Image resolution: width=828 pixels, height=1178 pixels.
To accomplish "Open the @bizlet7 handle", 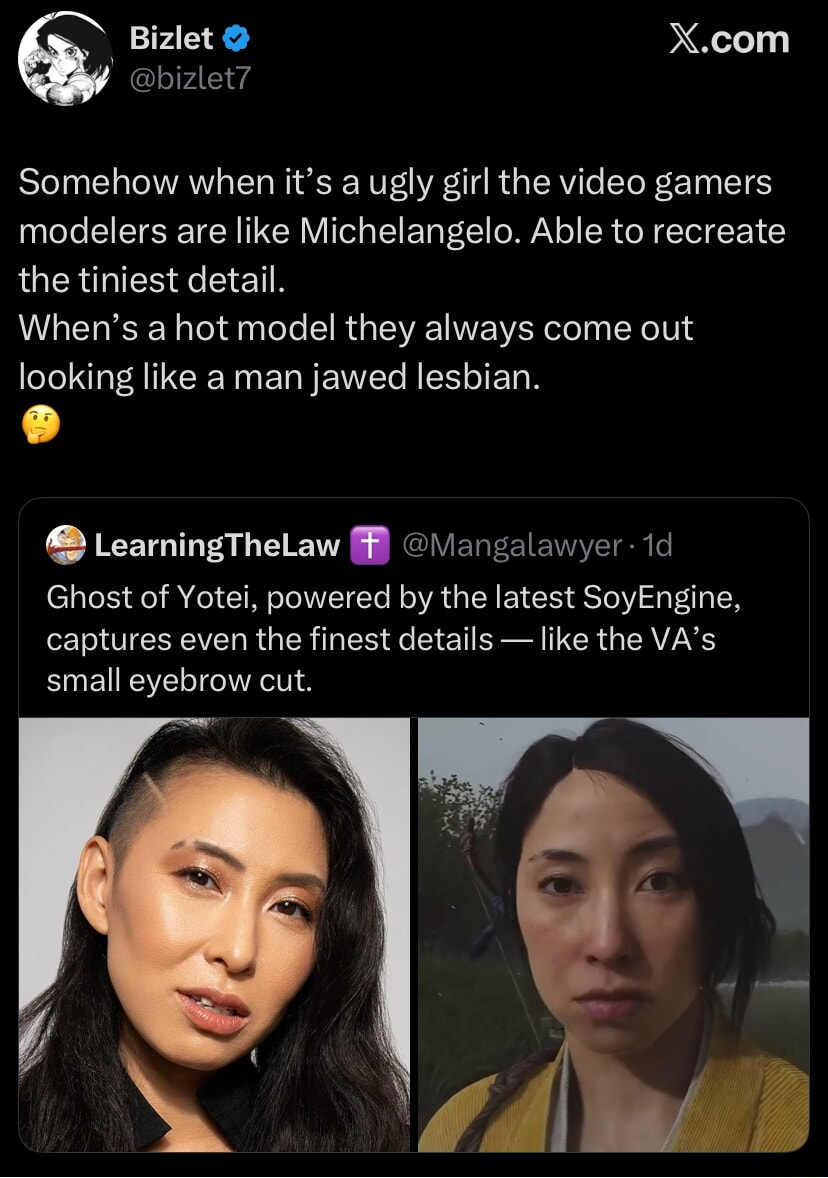I will 187,76.
